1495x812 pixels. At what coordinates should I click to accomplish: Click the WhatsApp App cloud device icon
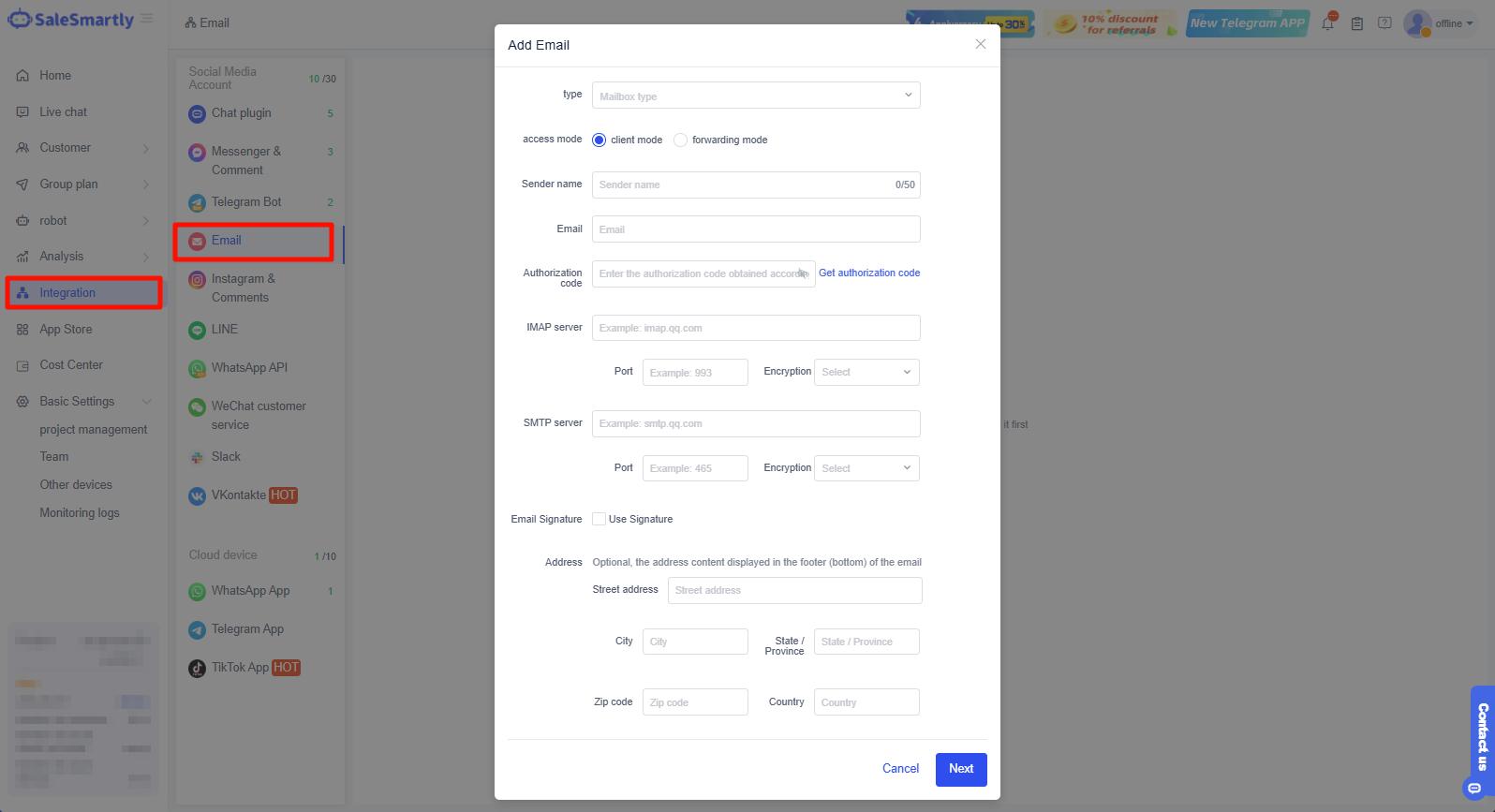tap(197, 591)
